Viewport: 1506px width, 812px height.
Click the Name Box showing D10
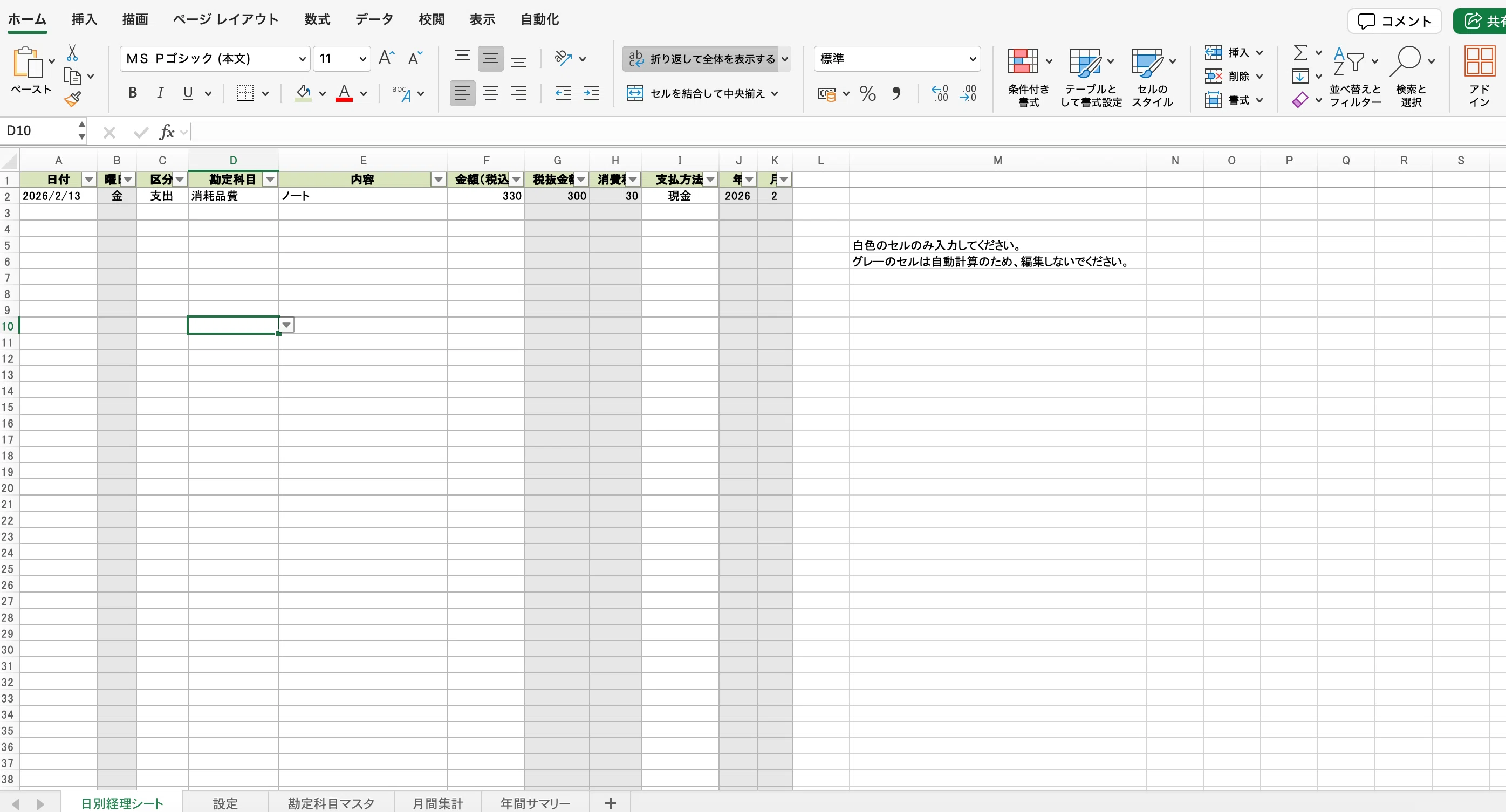38,131
